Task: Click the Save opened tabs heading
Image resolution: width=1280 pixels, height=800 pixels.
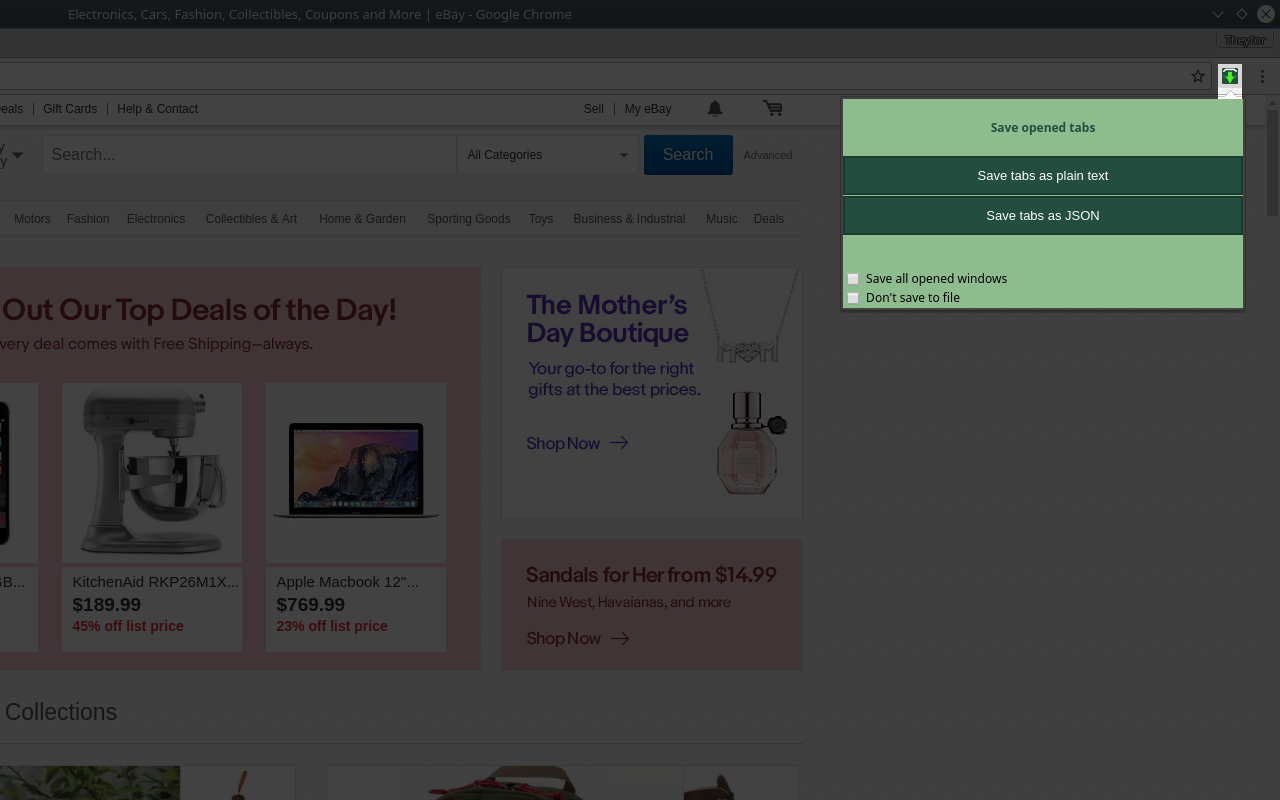Action: click(1043, 128)
